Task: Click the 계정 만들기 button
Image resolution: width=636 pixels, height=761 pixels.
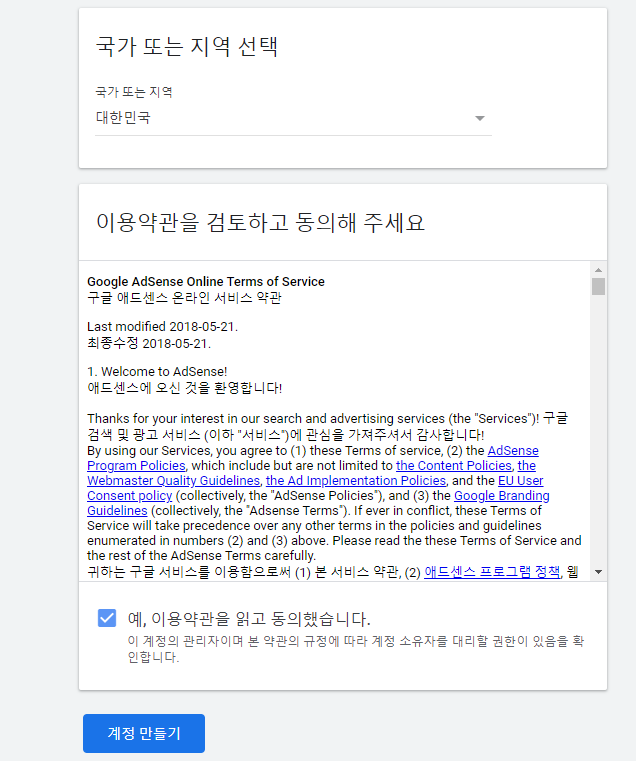Action: pyautogui.click(x=144, y=733)
